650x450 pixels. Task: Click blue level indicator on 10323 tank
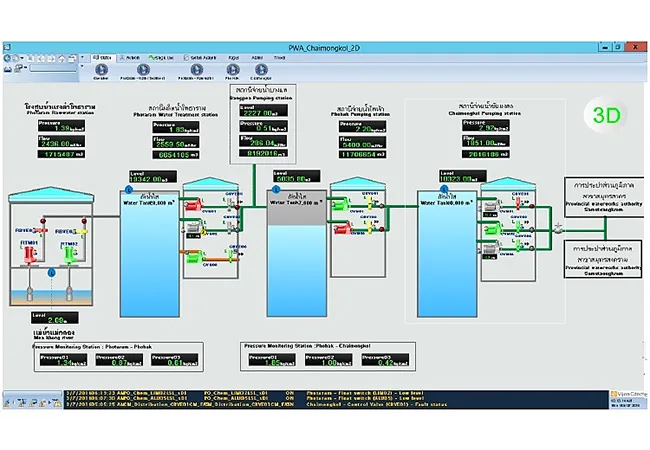(444, 190)
